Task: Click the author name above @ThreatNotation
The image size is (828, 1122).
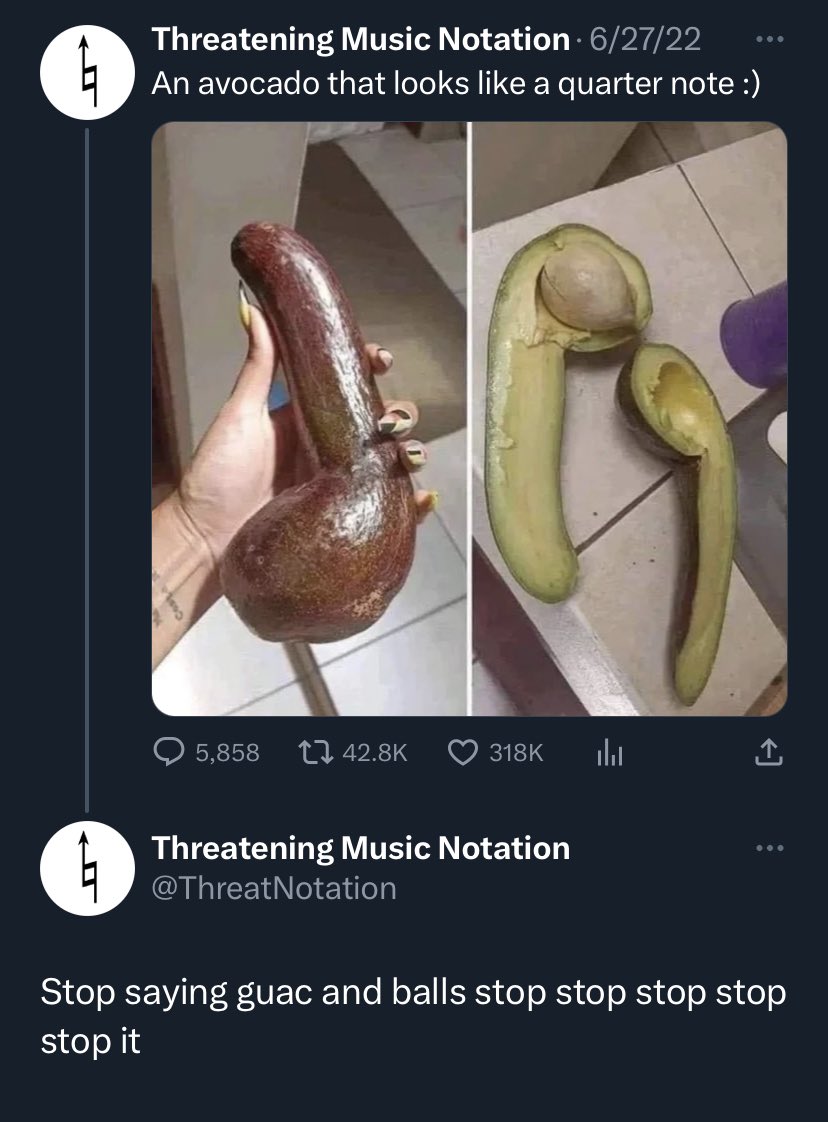Action: click(x=360, y=848)
